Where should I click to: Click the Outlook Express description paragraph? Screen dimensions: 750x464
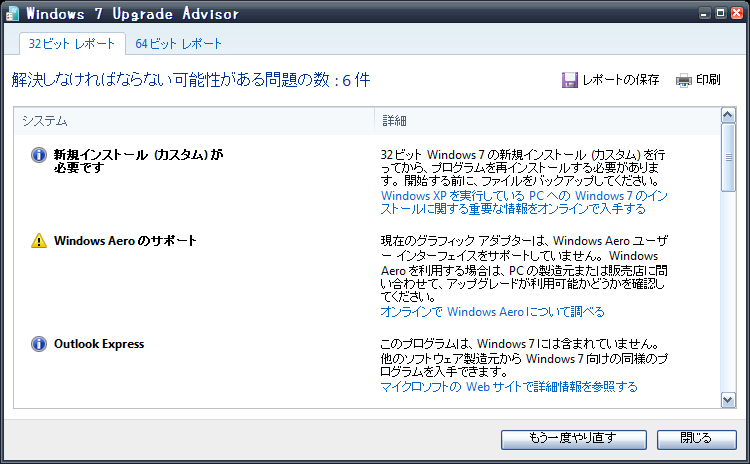524,358
